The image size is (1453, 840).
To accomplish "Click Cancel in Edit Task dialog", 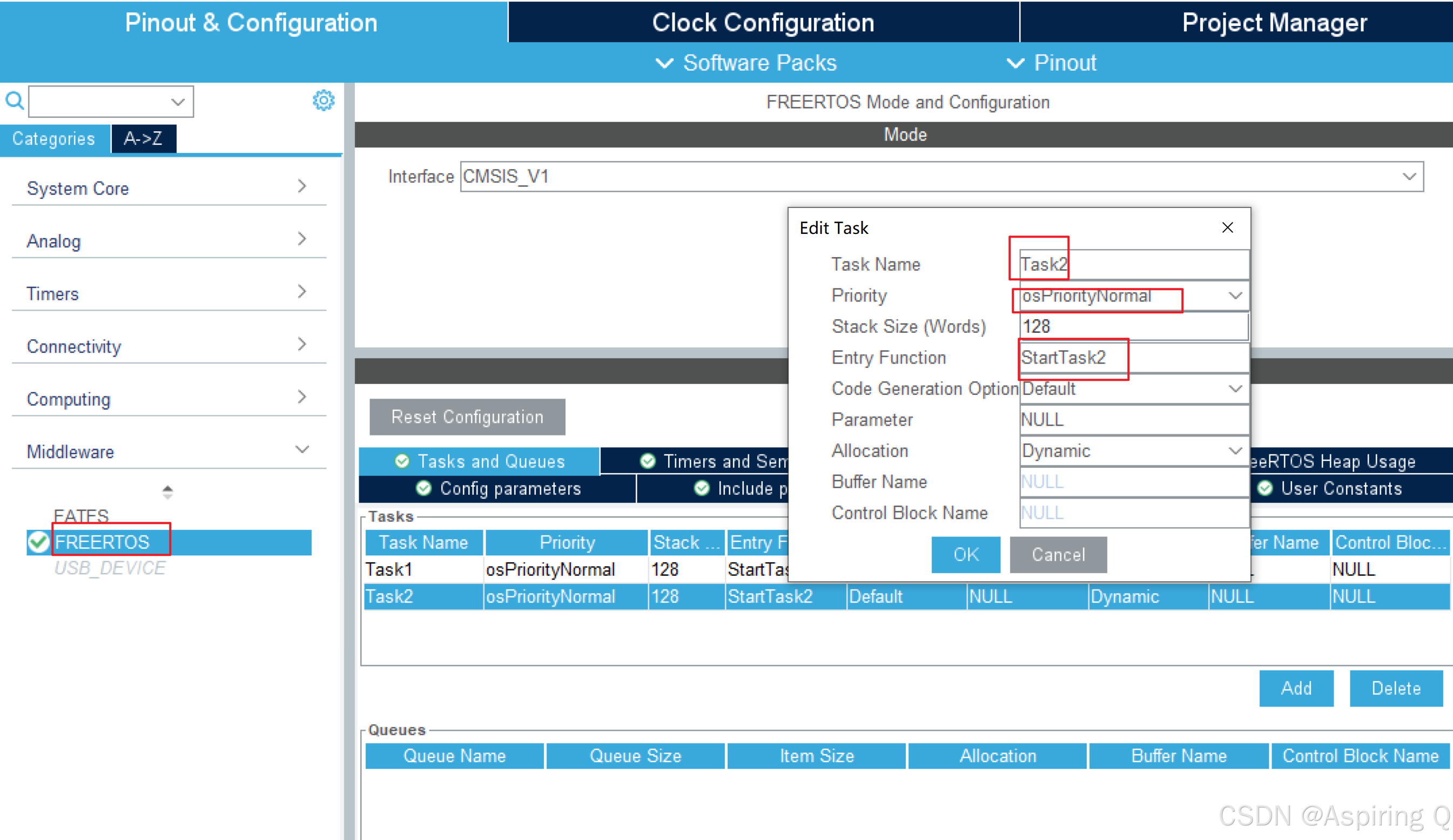I will tap(1058, 555).
